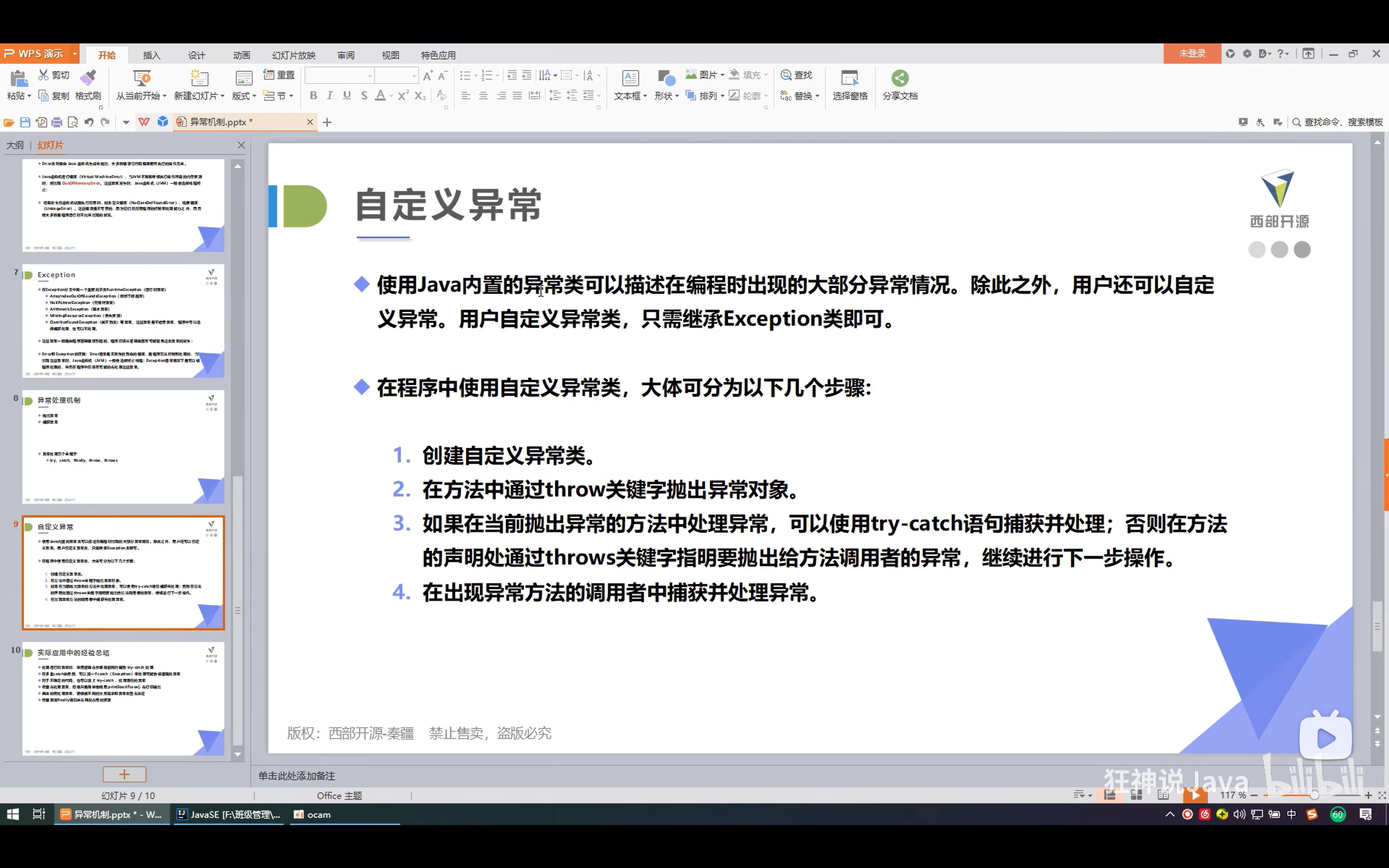Screen dimensions: 1389x868
Task: Toggle Bold formatting button
Action: coord(314,96)
